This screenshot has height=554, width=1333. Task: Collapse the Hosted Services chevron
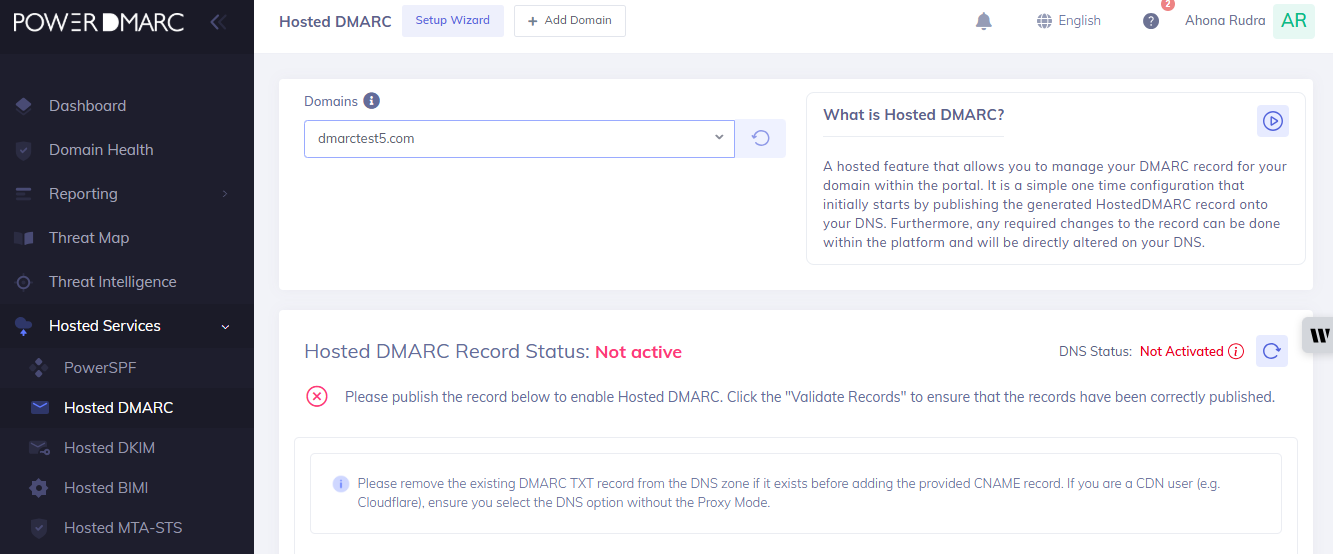[225, 326]
